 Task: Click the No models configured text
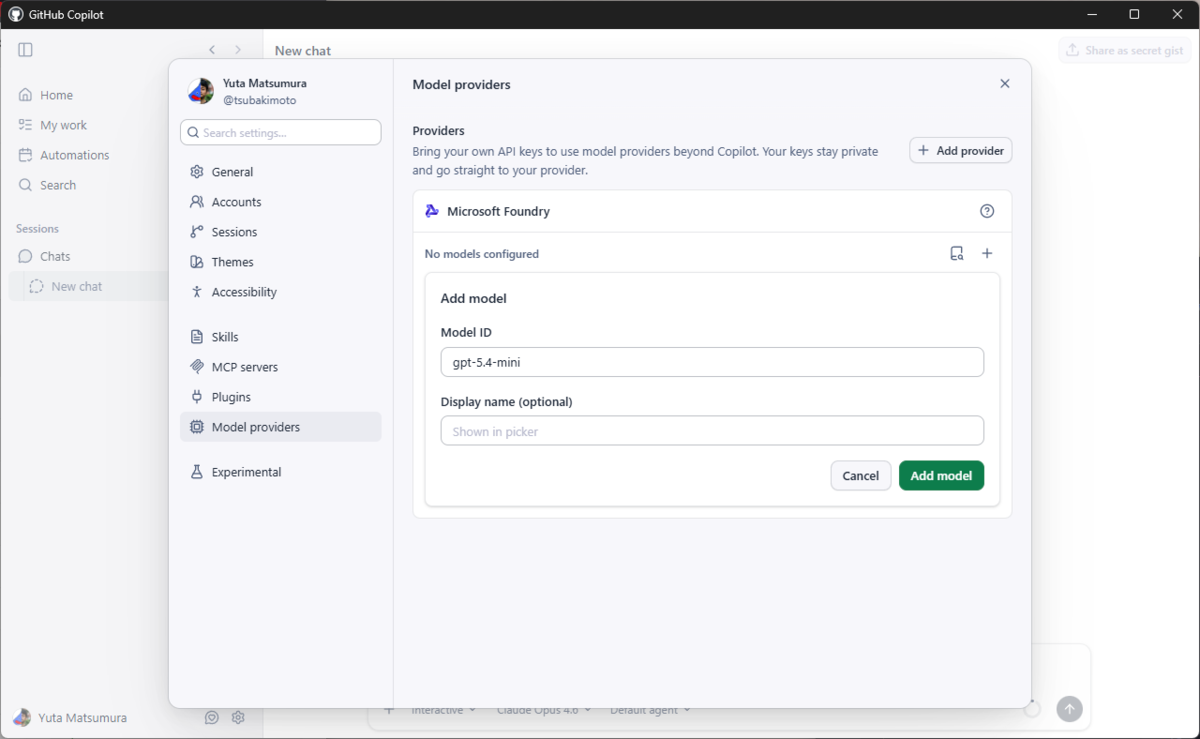(x=482, y=254)
